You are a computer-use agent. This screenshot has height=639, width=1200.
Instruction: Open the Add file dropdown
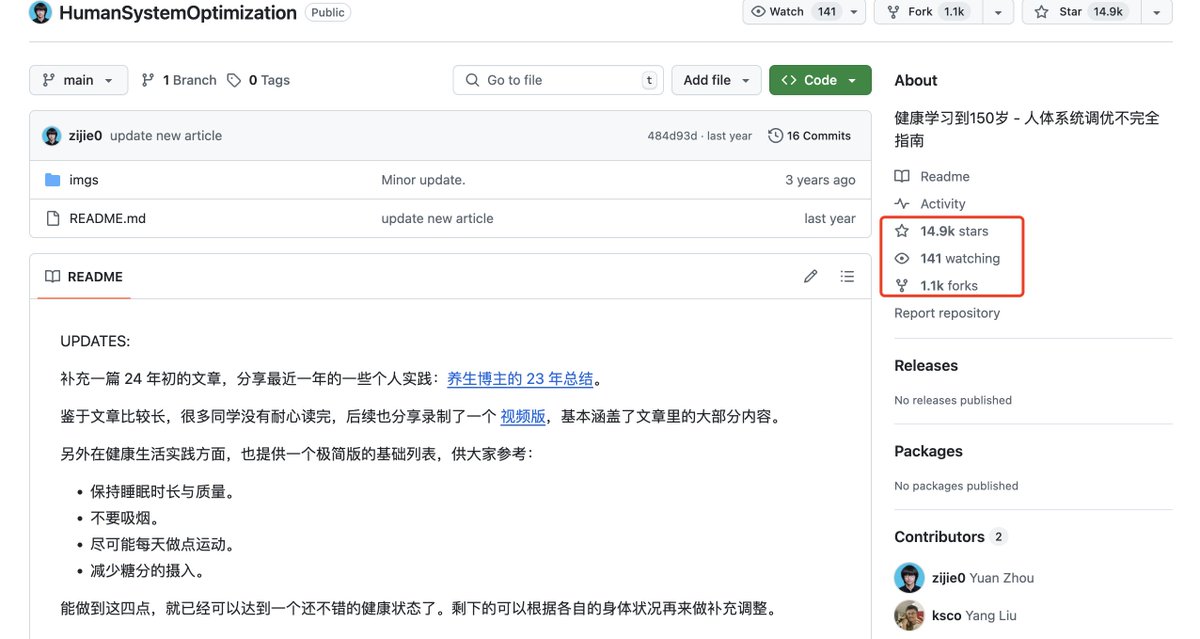point(716,80)
